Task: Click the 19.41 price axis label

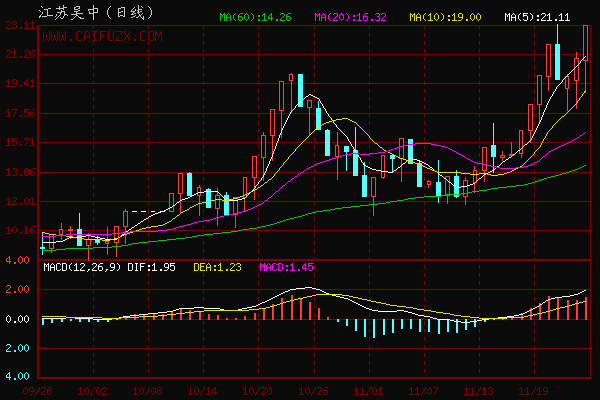Action: coord(20,83)
